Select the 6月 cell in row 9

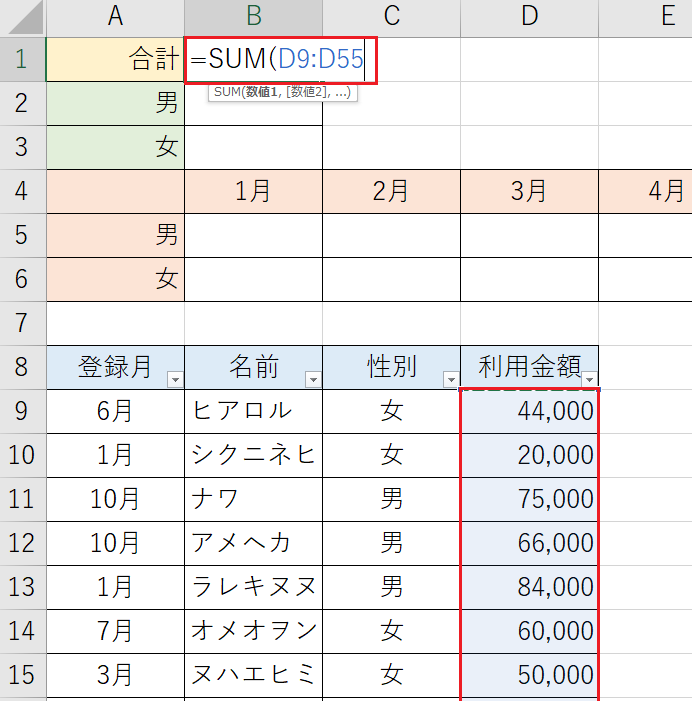coord(115,411)
